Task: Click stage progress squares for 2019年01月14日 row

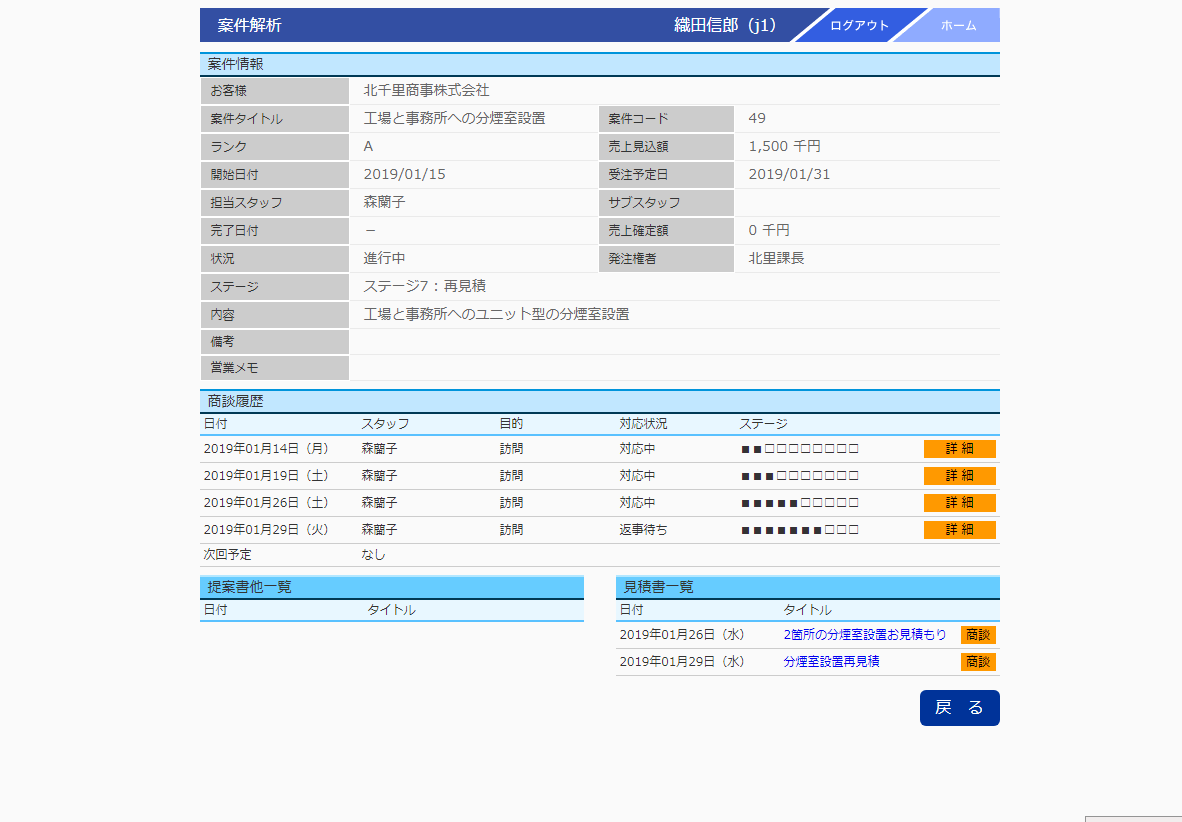Action: 799,449
